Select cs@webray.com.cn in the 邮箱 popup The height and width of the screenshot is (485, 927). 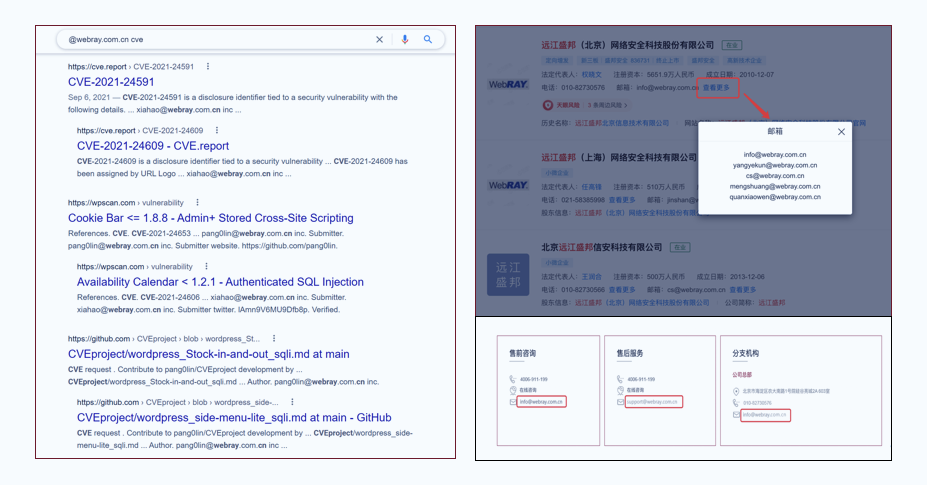(x=775, y=176)
